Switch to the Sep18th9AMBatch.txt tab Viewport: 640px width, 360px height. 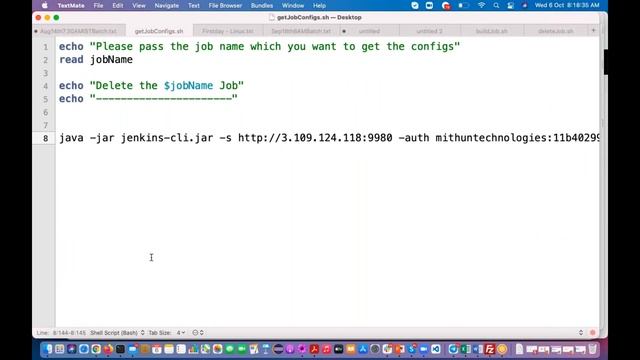click(x=301, y=31)
